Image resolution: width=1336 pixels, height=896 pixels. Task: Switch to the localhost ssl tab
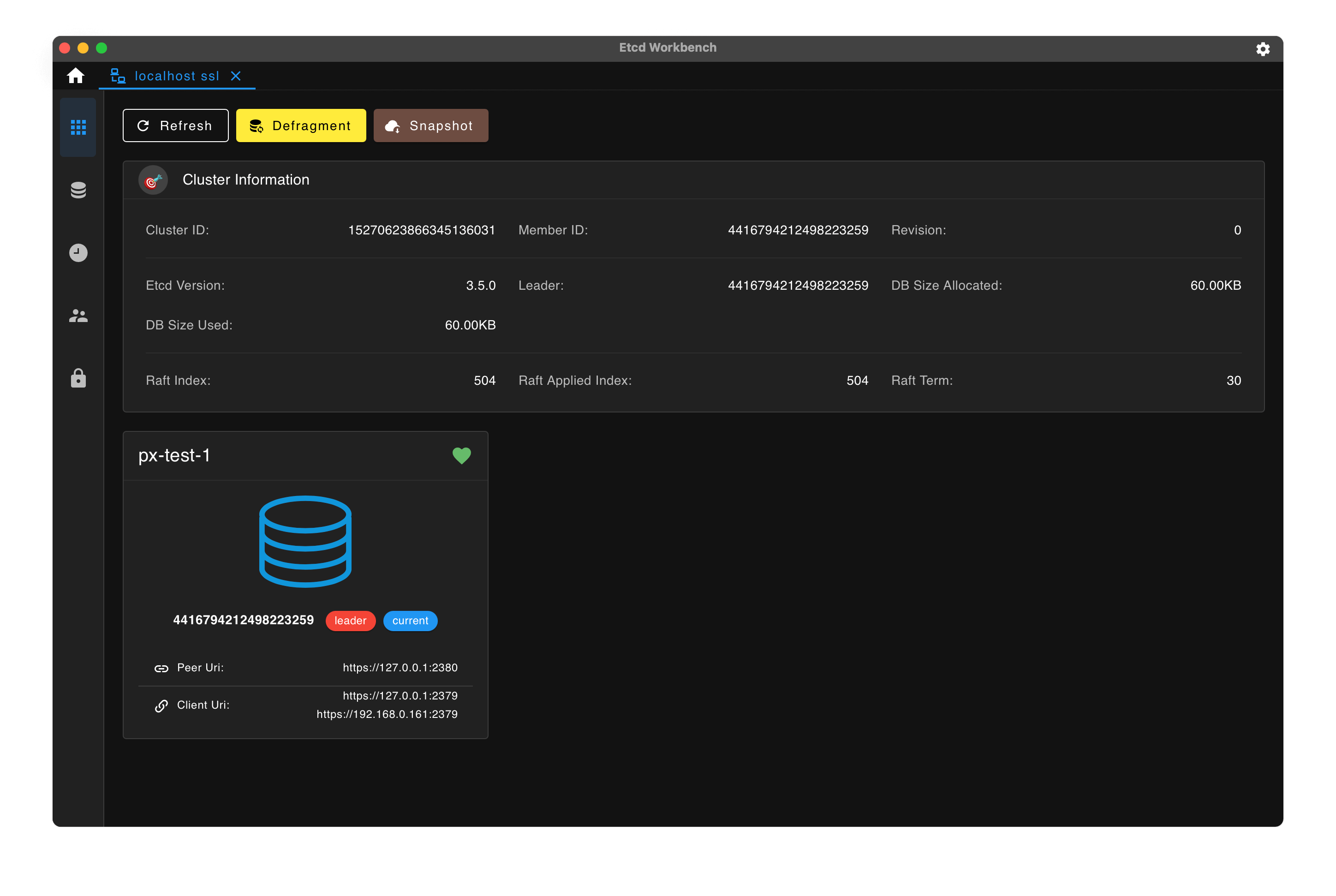pyautogui.click(x=177, y=76)
